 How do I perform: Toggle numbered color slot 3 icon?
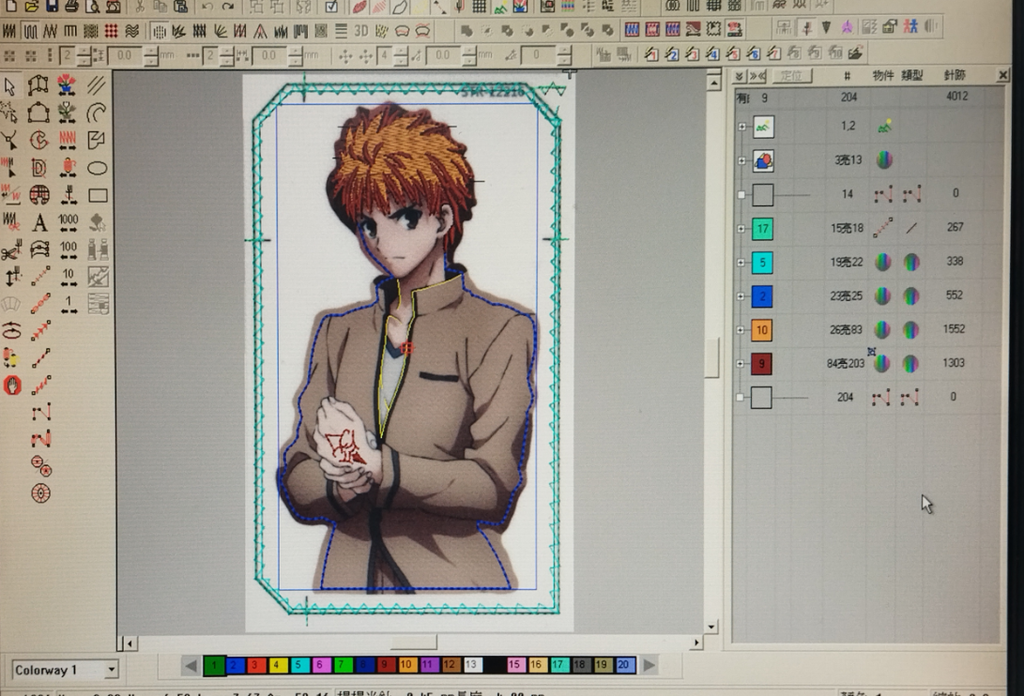coord(692,54)
